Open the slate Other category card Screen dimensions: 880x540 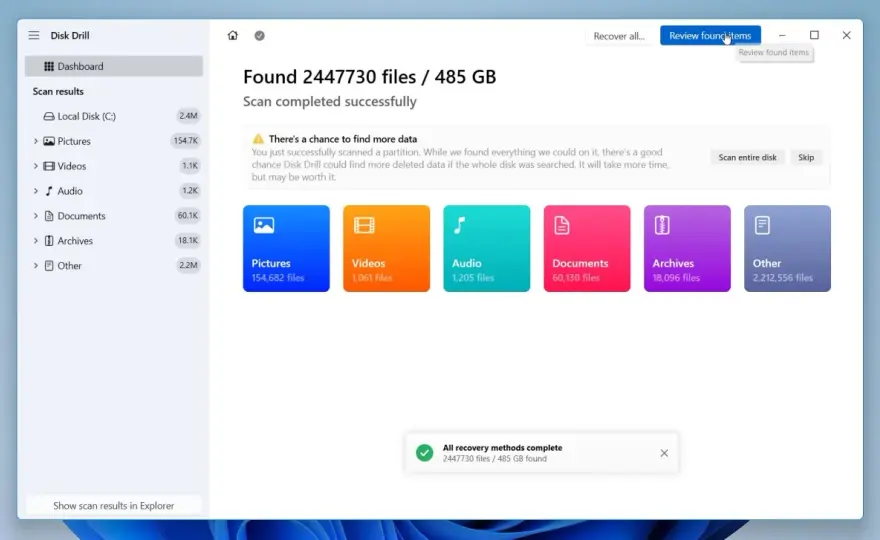(x=787, y=248)
